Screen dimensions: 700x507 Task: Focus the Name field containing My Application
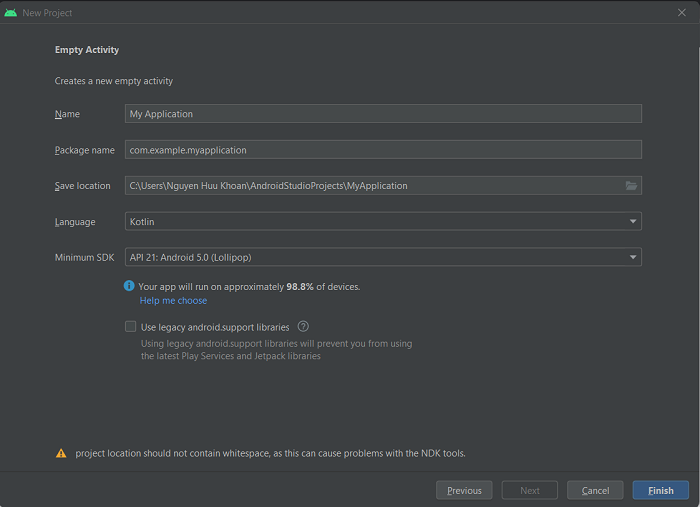click(383, 114)
